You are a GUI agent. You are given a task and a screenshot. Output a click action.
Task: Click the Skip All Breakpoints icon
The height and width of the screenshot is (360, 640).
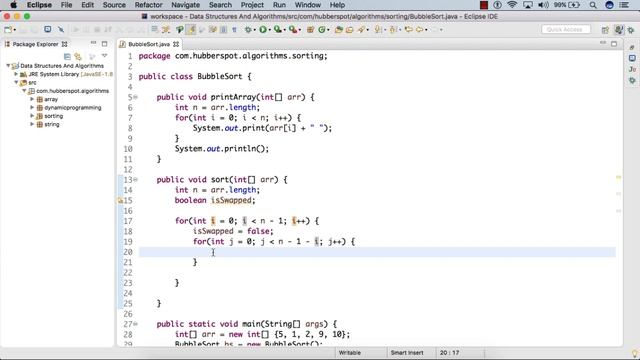(x=61, y=29)
